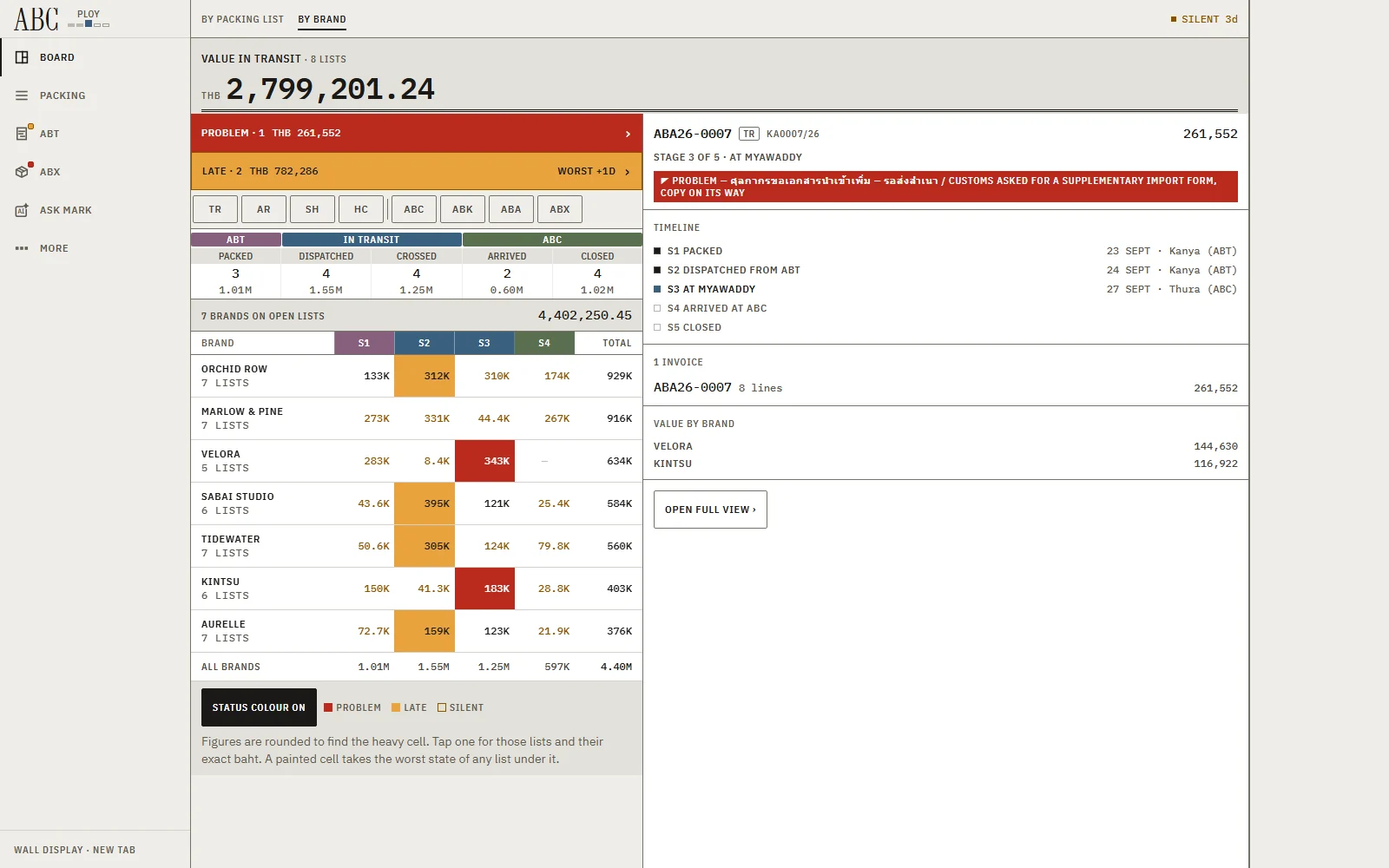The image size is (1389, 868).
Task: Toggle the TR filter chip
Action: pyautogui.click(x=215, y=209)
